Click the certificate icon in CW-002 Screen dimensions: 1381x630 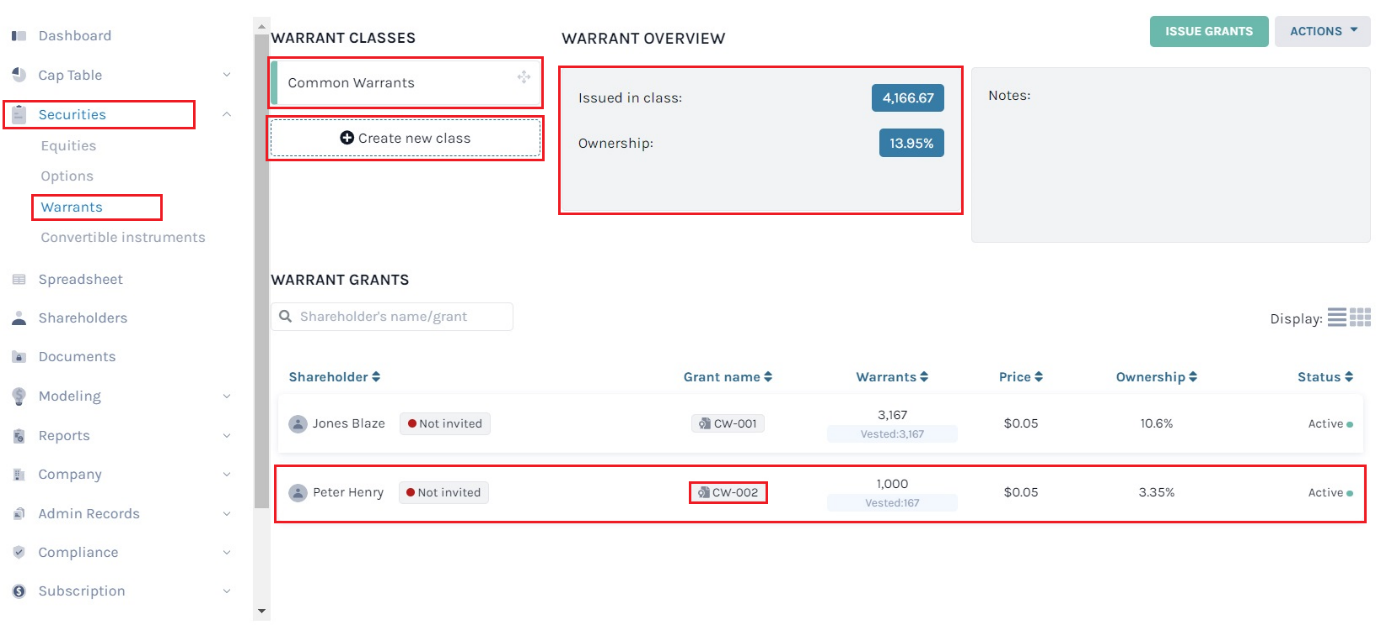pyautogui.click(x=703, y=493)
